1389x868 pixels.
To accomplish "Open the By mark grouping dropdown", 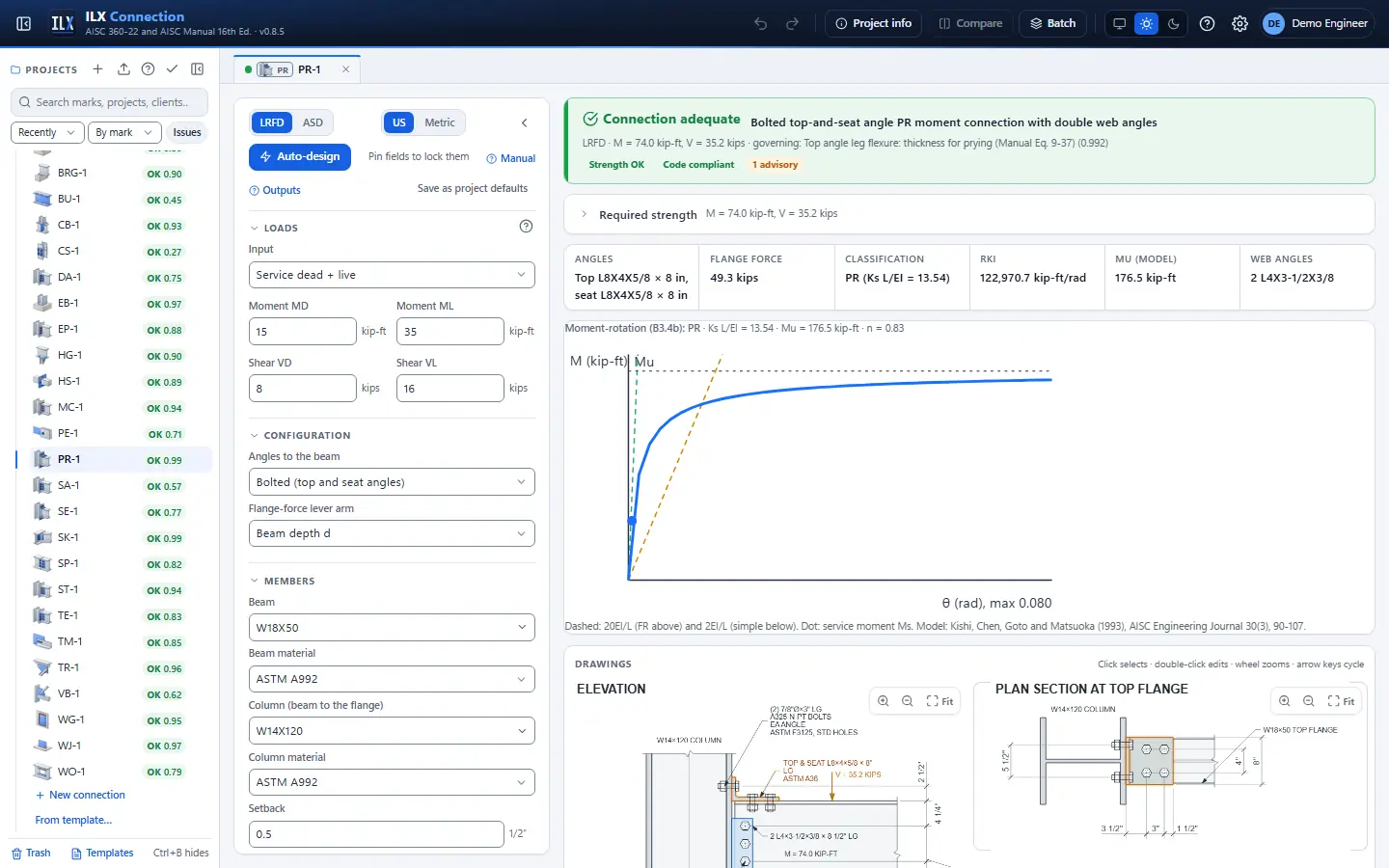I will point(123,132).
